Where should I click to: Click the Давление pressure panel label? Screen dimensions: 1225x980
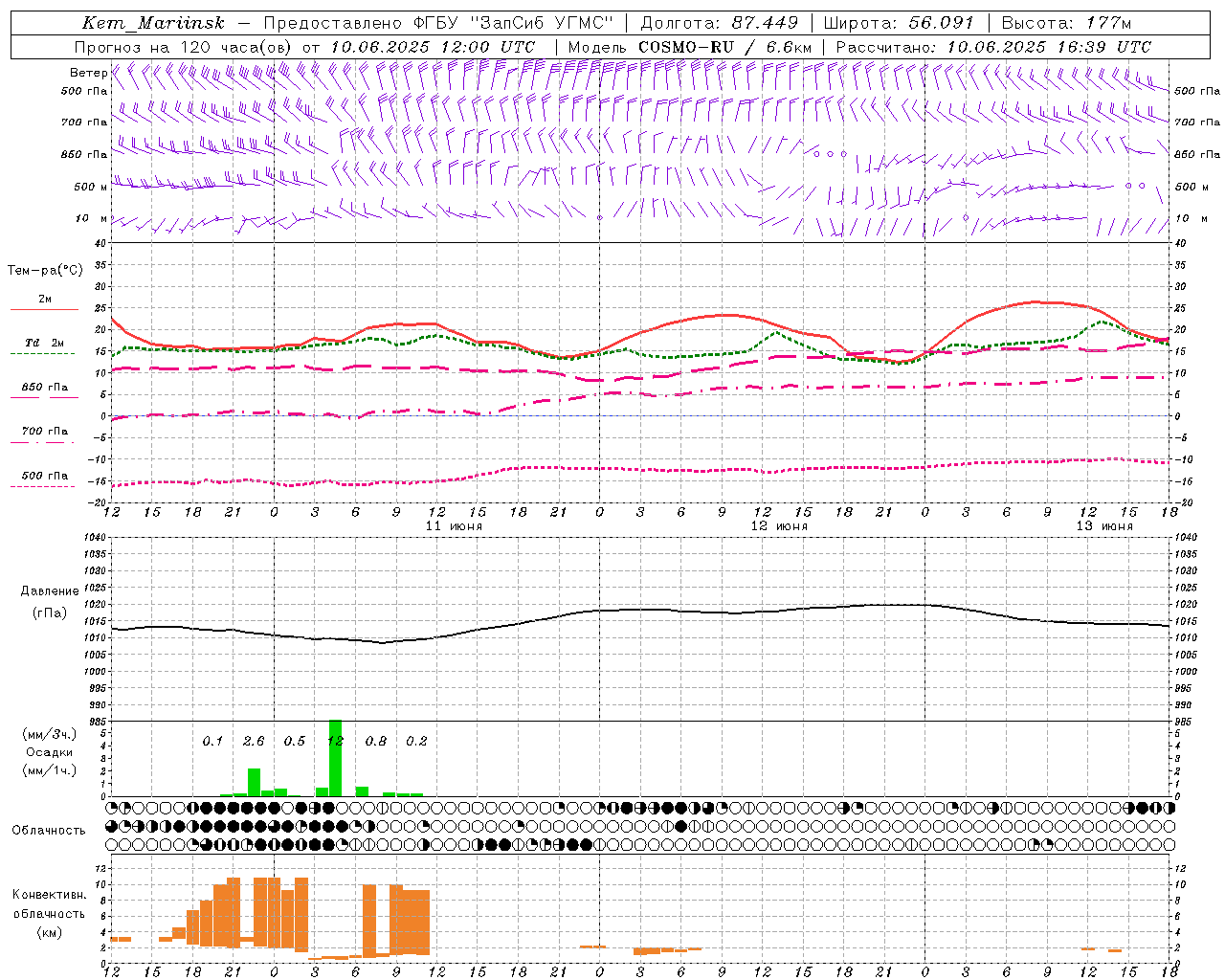50,591
